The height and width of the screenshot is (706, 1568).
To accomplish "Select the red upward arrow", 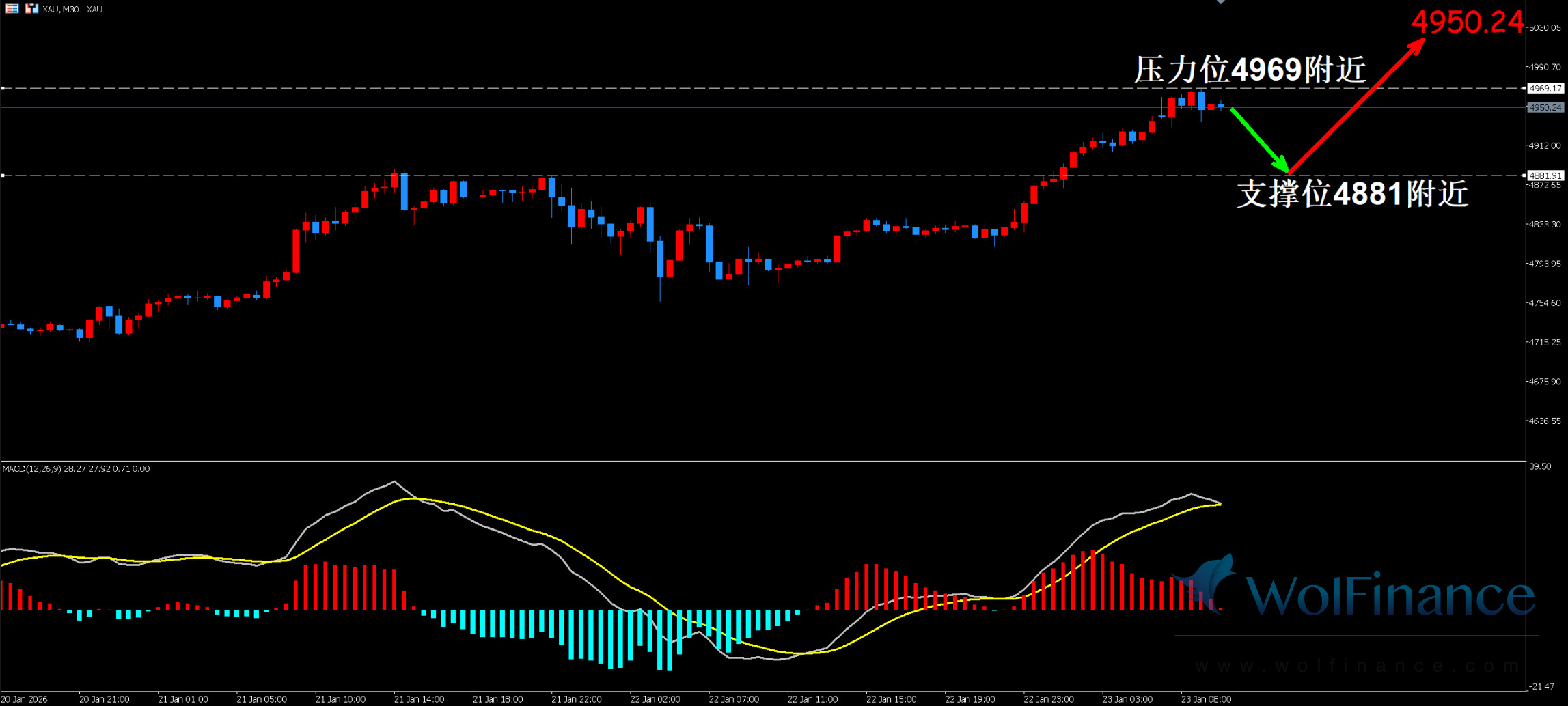I will 1356,104.
